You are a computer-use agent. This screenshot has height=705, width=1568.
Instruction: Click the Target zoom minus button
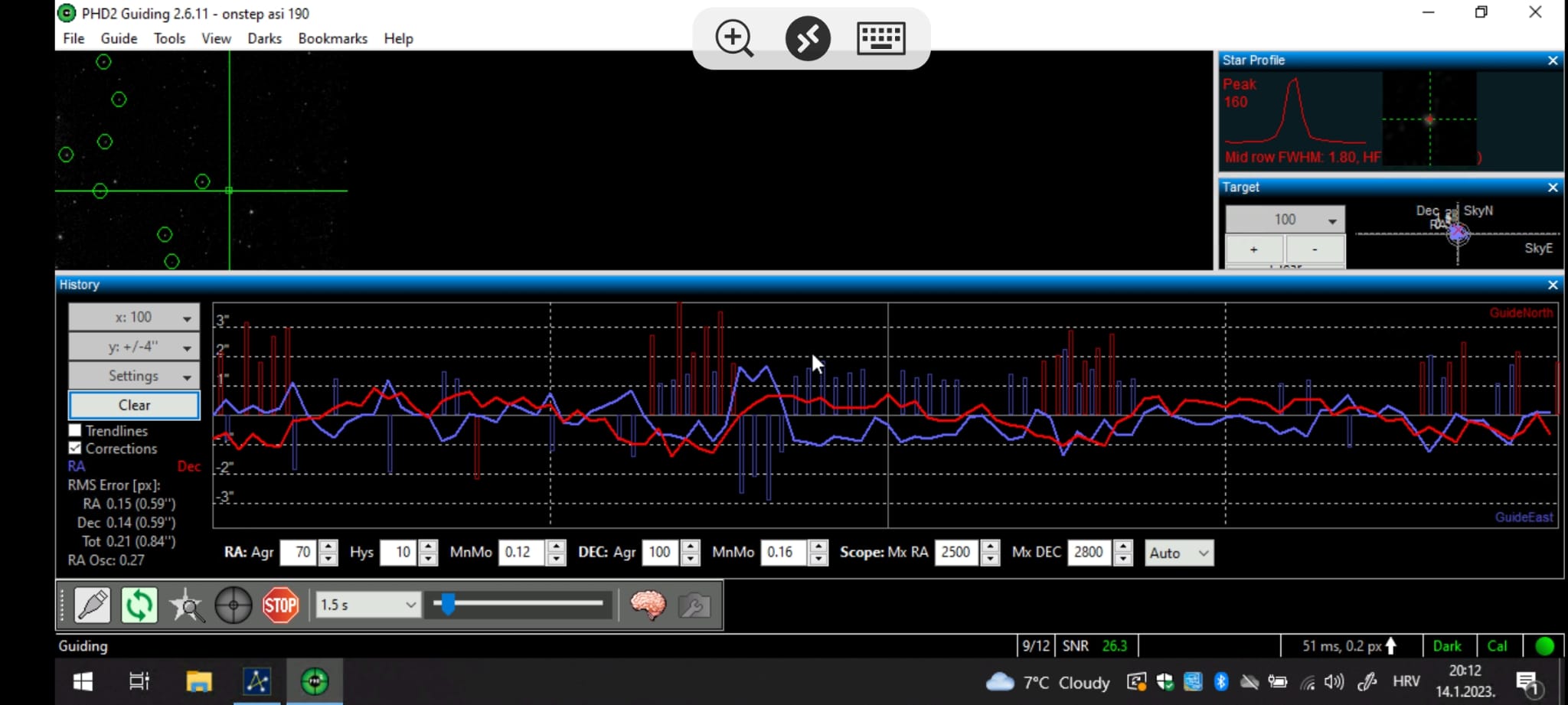(1315, 250)
